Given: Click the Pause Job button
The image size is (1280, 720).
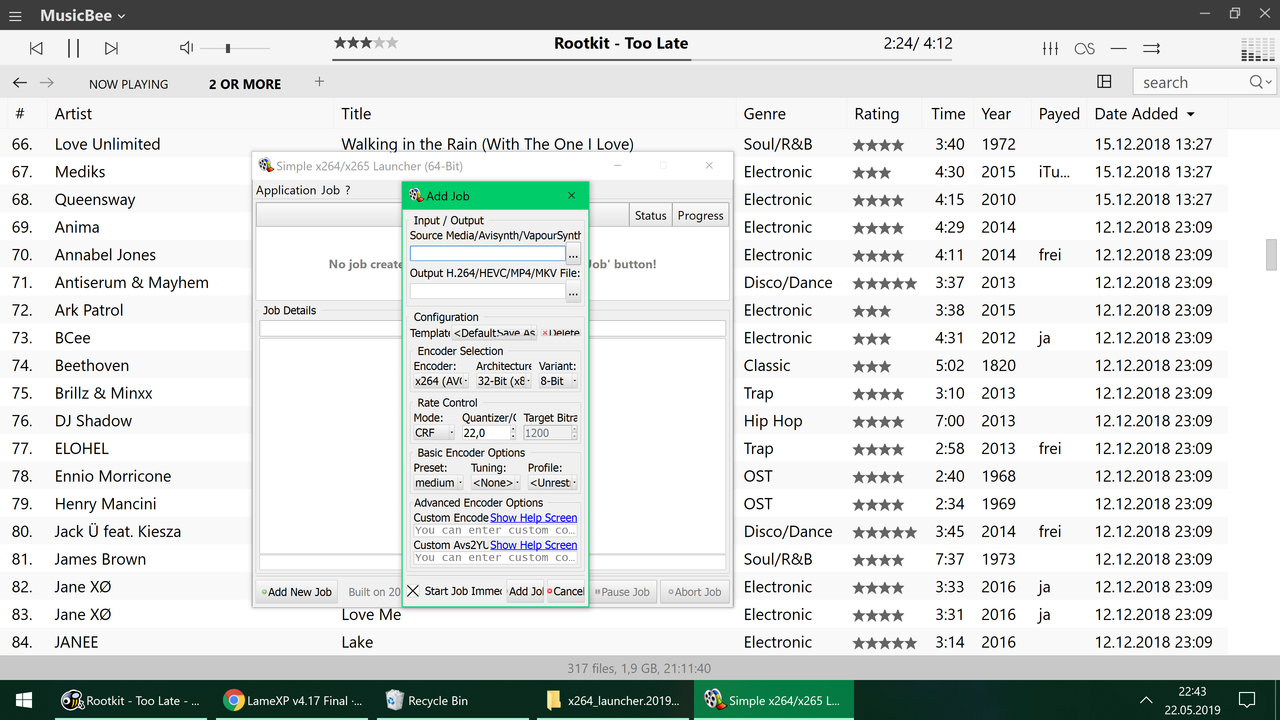Looking at the screenshot, I should pos(623,592).
